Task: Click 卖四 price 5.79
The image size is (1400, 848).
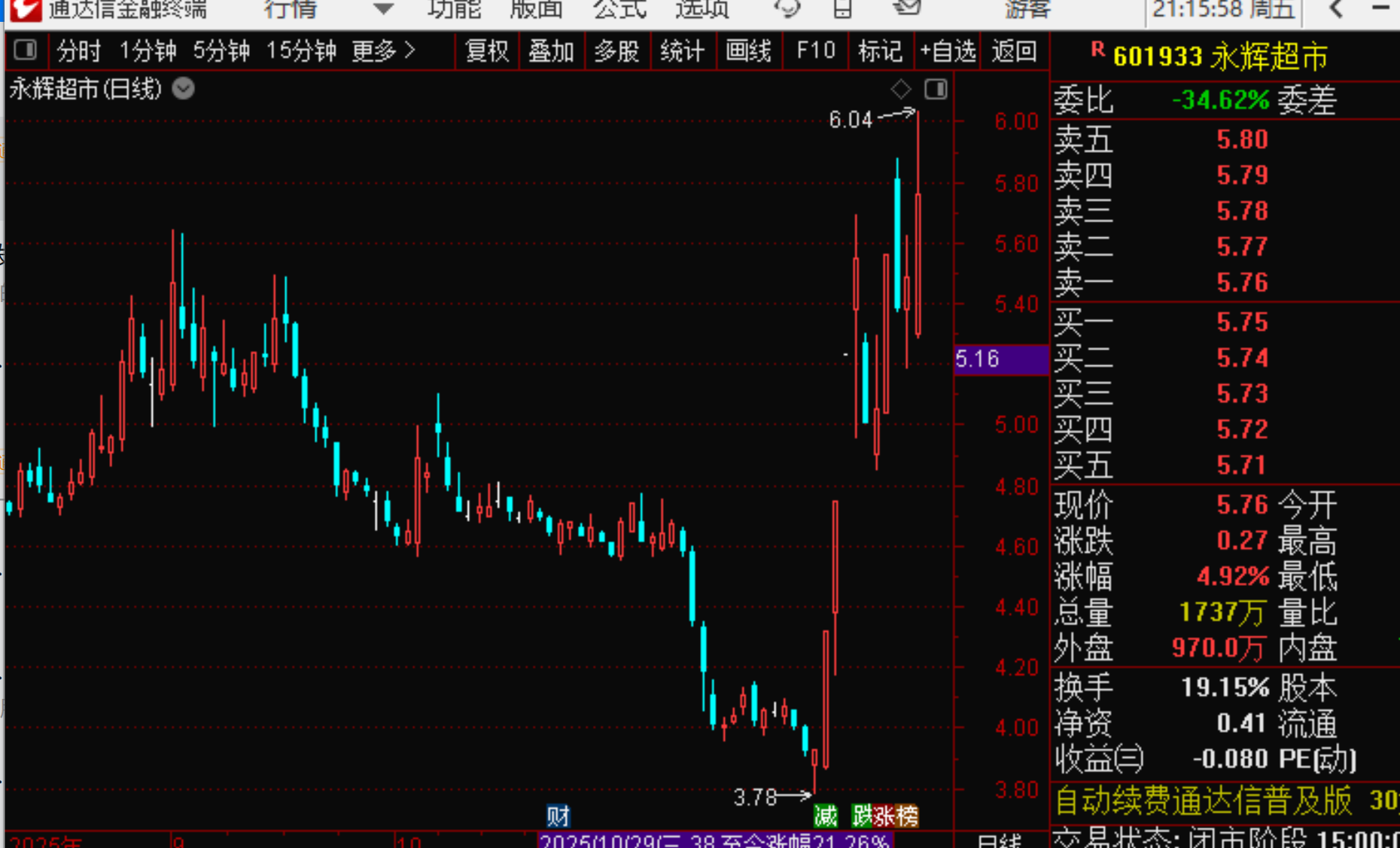Action: click(x=1243, y=175)
